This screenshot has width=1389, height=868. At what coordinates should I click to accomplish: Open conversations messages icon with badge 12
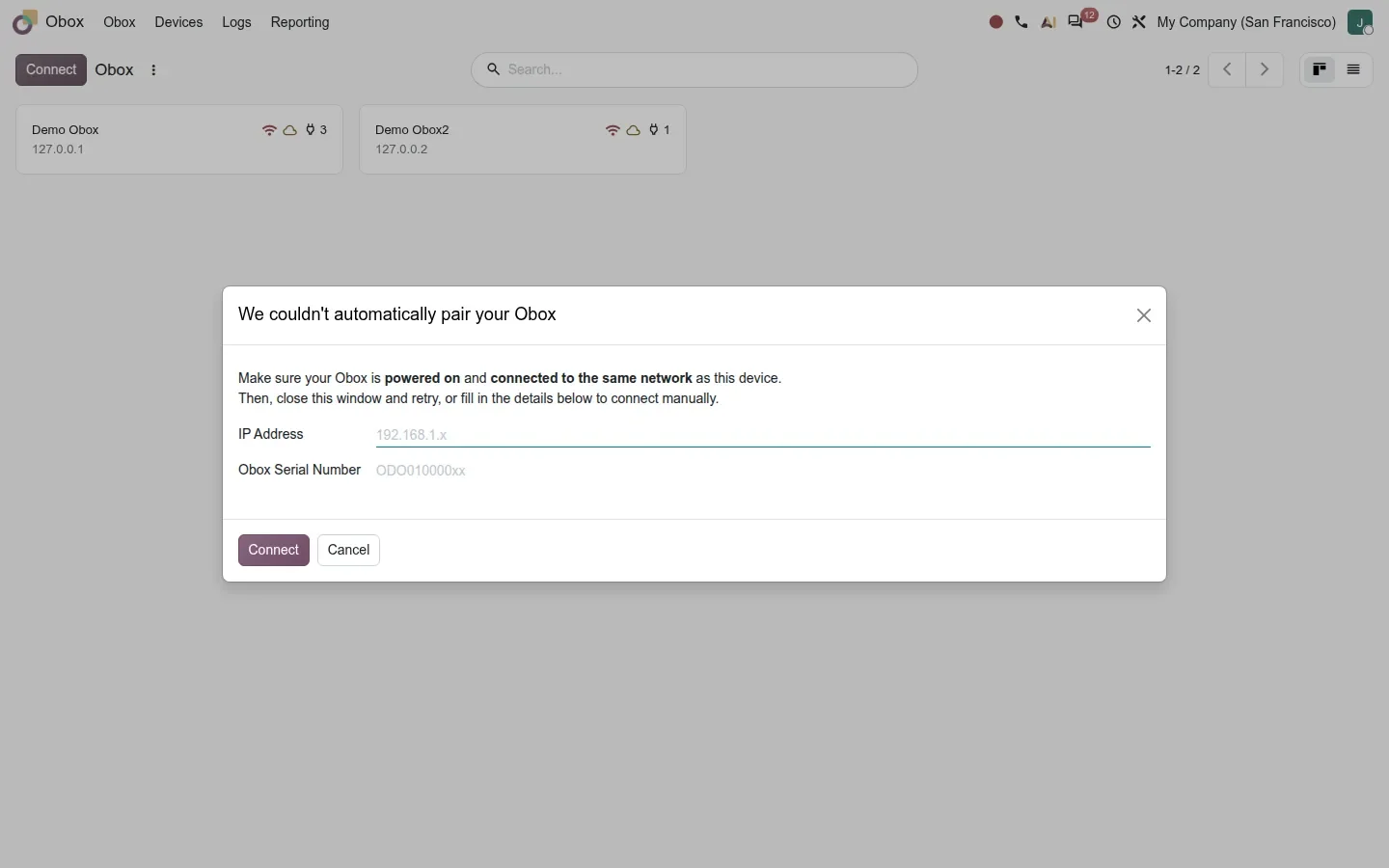click(1076, 22)
